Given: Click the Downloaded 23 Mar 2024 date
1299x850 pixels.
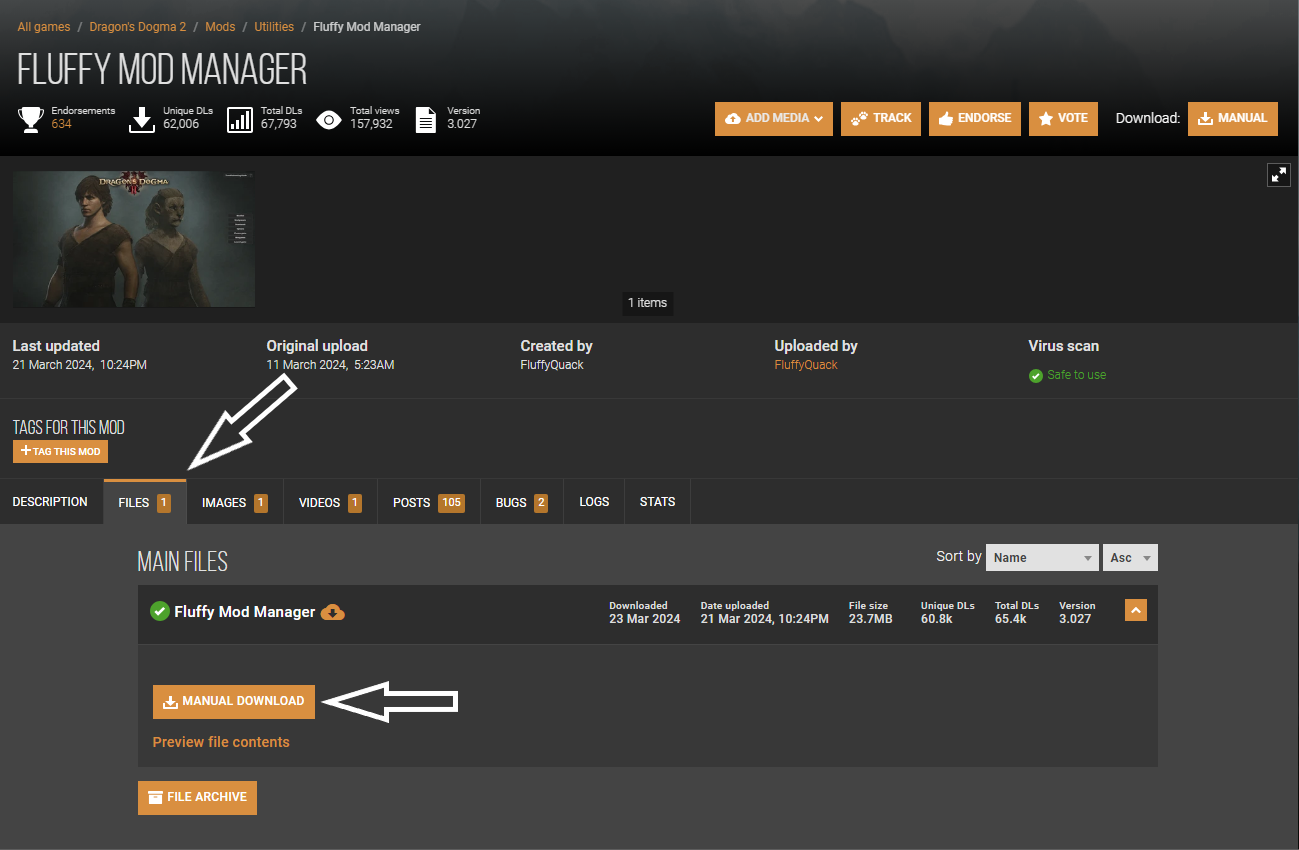Looking at the screenshot, I should click(x=645, y=619).
